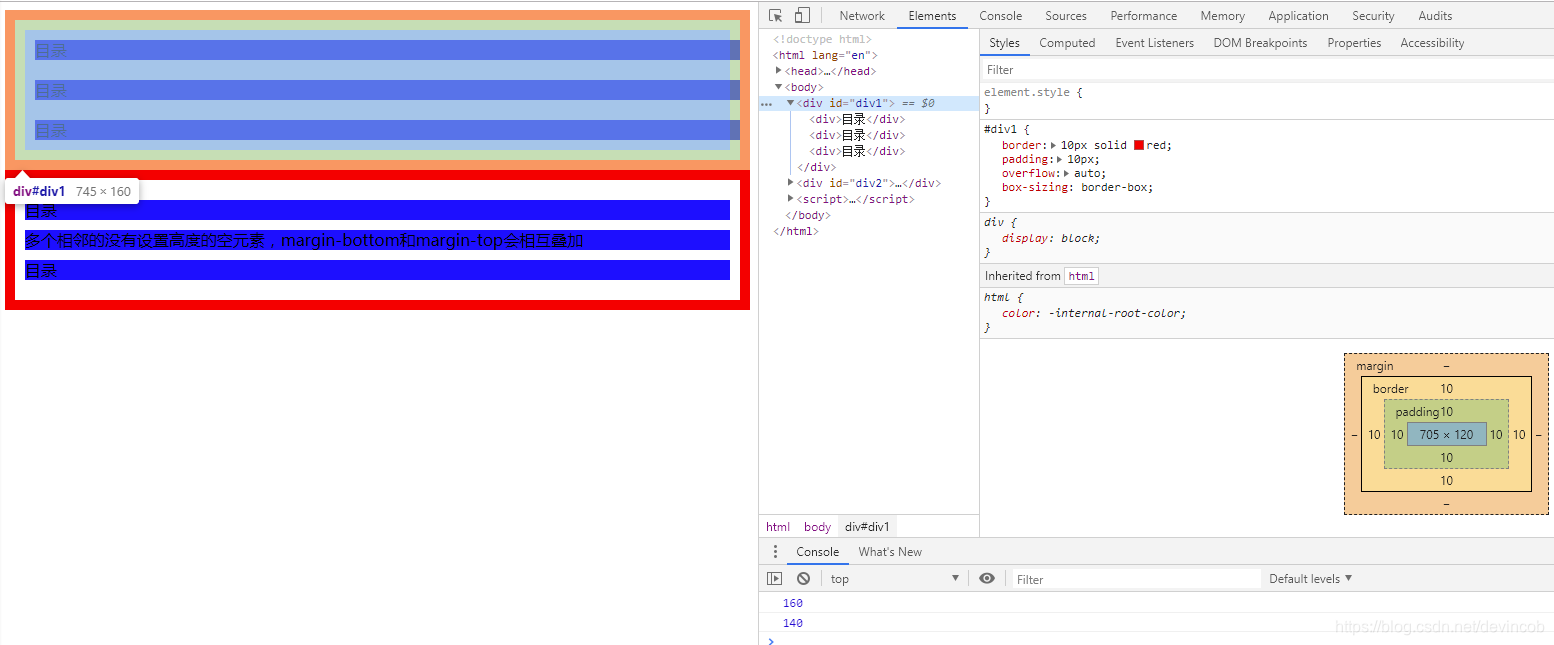Click the Styles Filter input field

(x=1266, y=70)
